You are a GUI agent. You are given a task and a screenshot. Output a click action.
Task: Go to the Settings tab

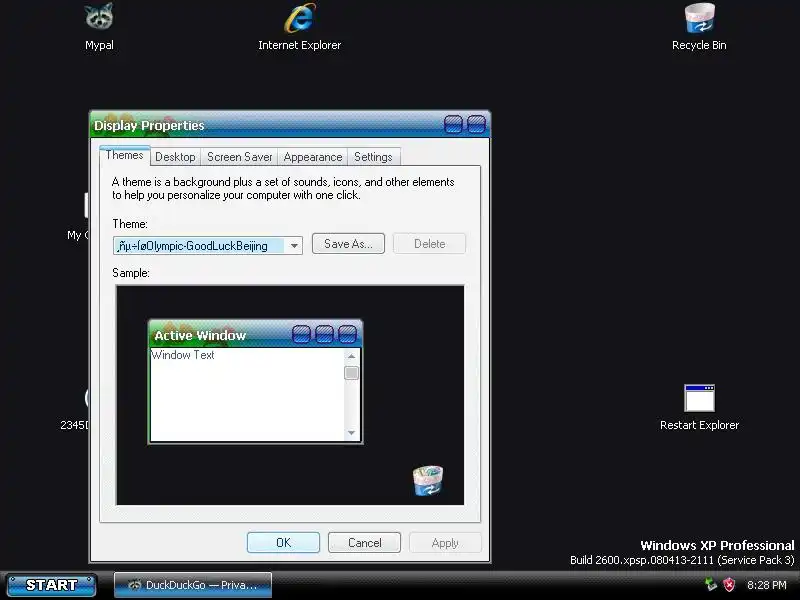pyautogui.click(x=373, y=157)
